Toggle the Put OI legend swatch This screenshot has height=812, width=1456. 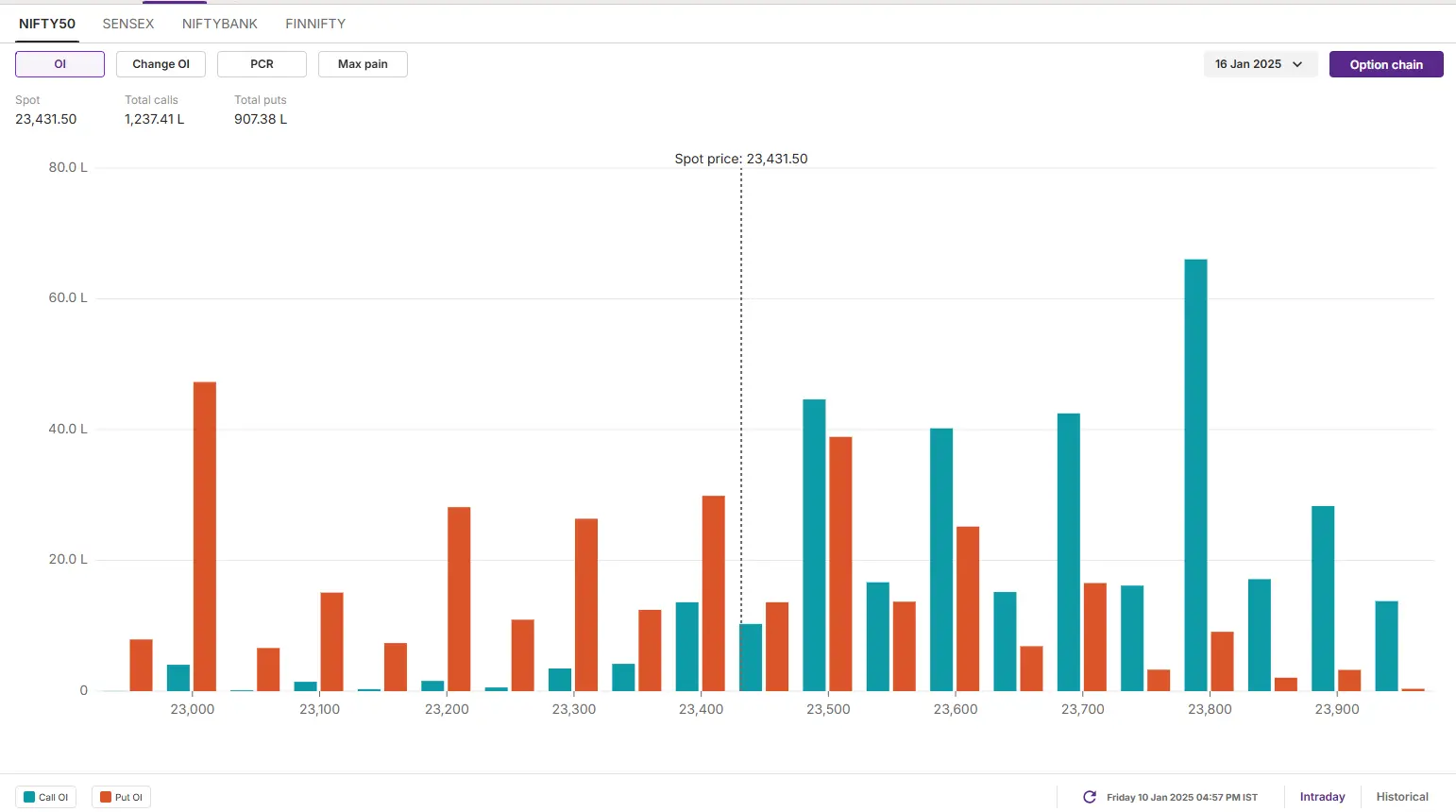pos(106,797)
